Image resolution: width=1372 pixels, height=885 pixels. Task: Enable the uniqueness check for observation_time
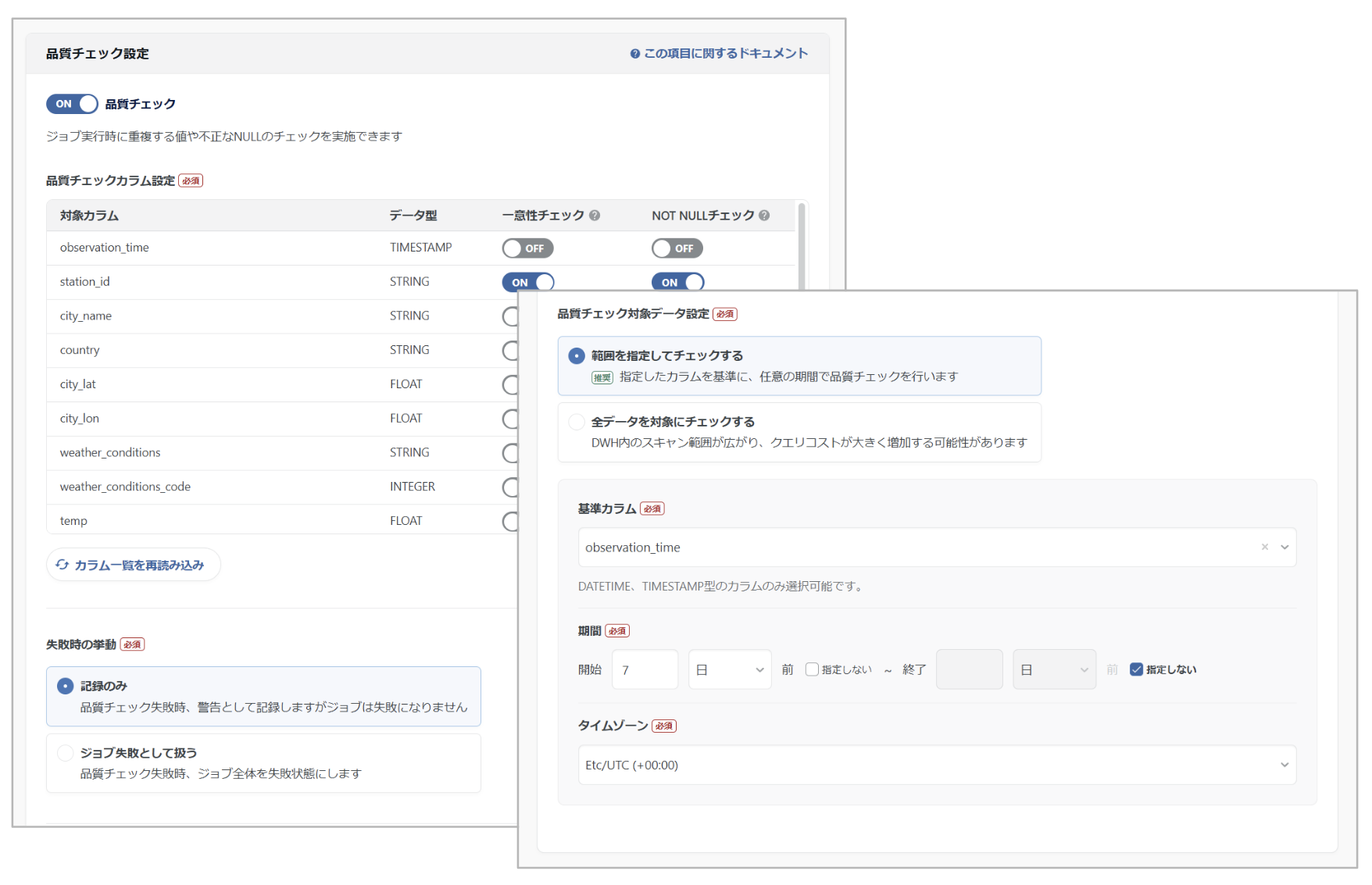[527, 248]
